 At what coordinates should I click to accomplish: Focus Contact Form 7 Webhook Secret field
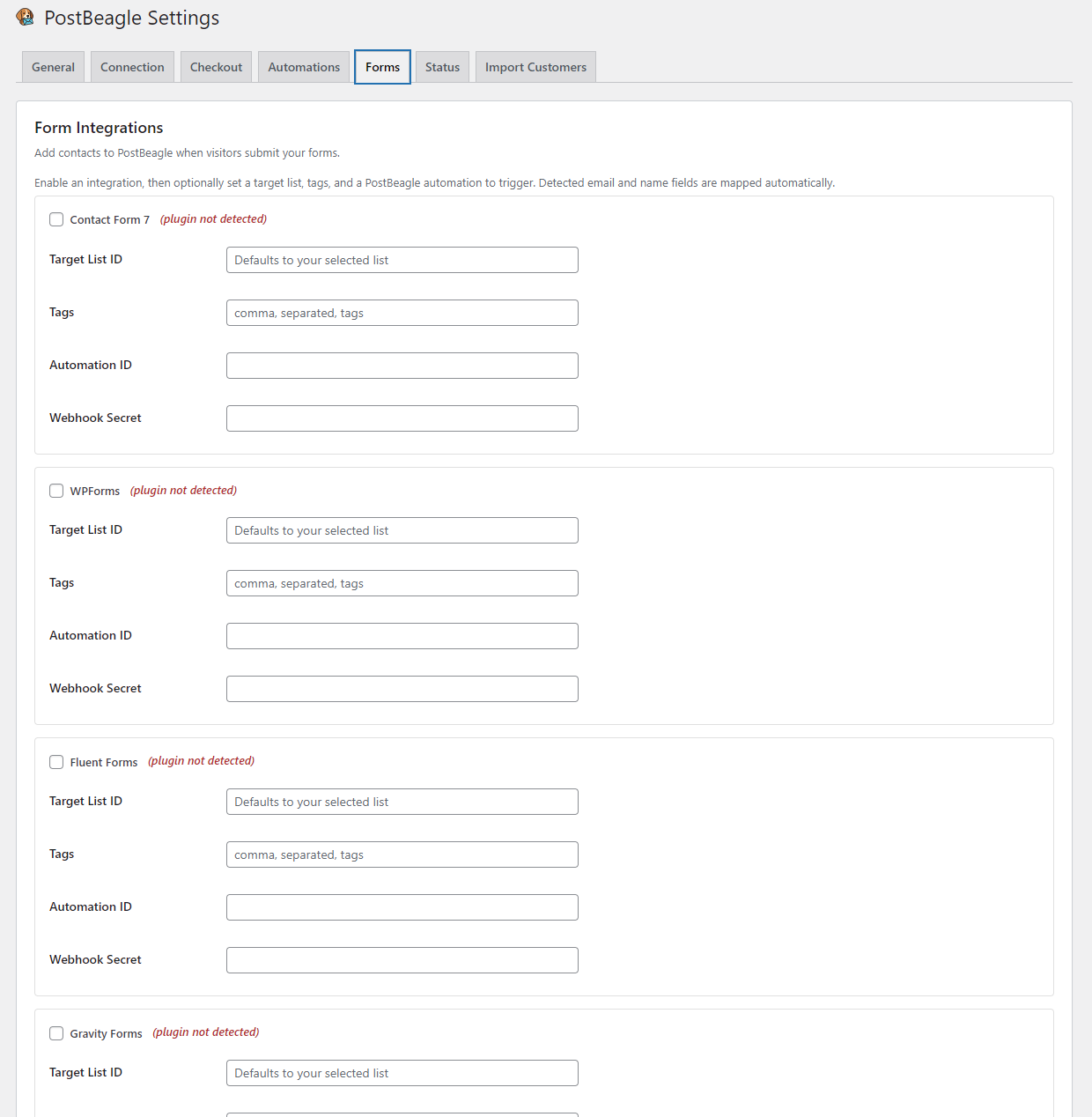pyautogui.click(x=402, y=418)
